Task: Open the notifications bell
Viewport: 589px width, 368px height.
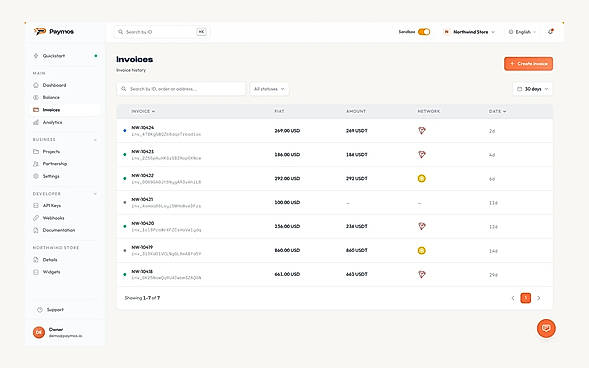Action: point(551,32)
